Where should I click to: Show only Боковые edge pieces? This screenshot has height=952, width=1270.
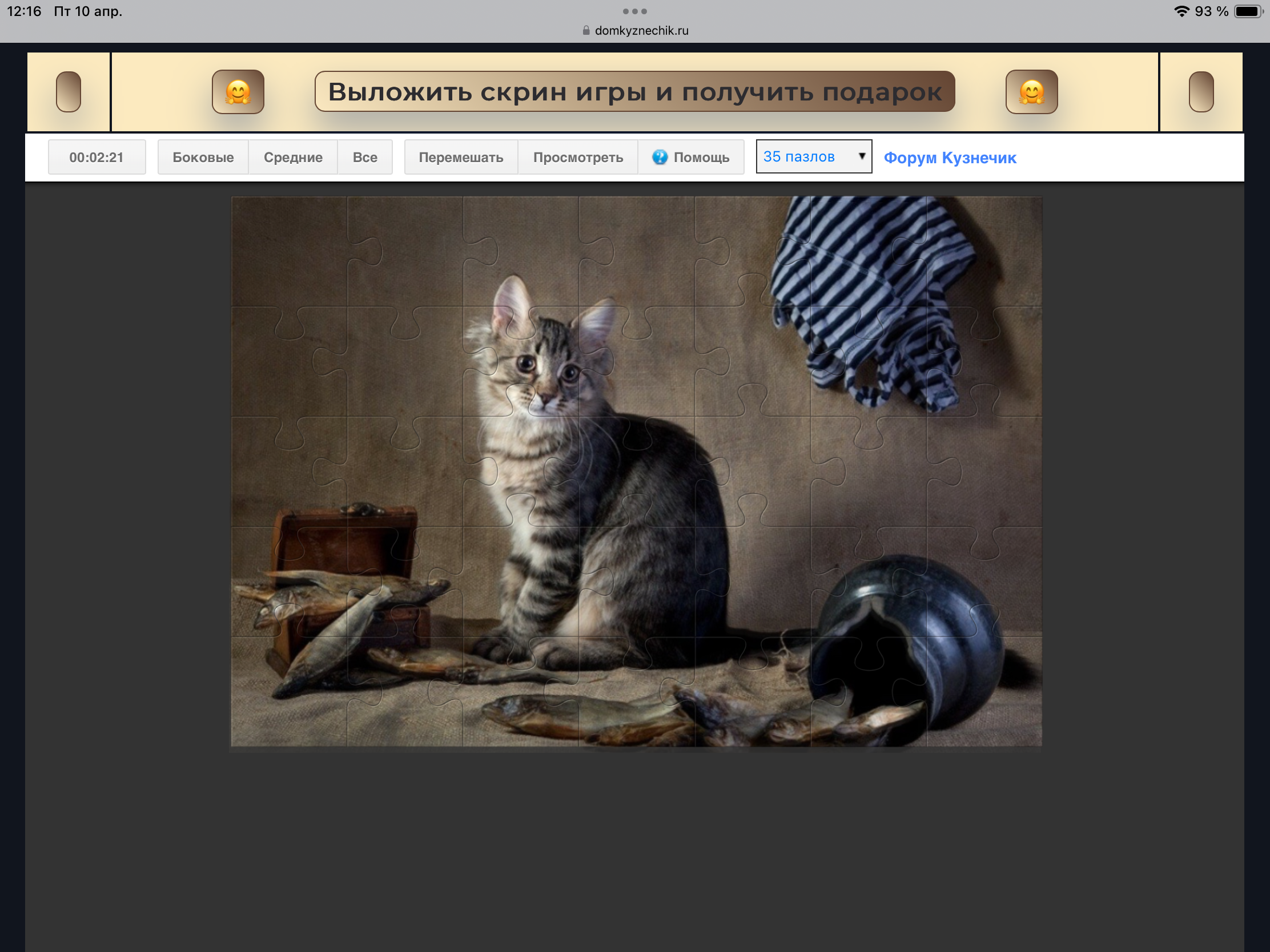(203, 156)
